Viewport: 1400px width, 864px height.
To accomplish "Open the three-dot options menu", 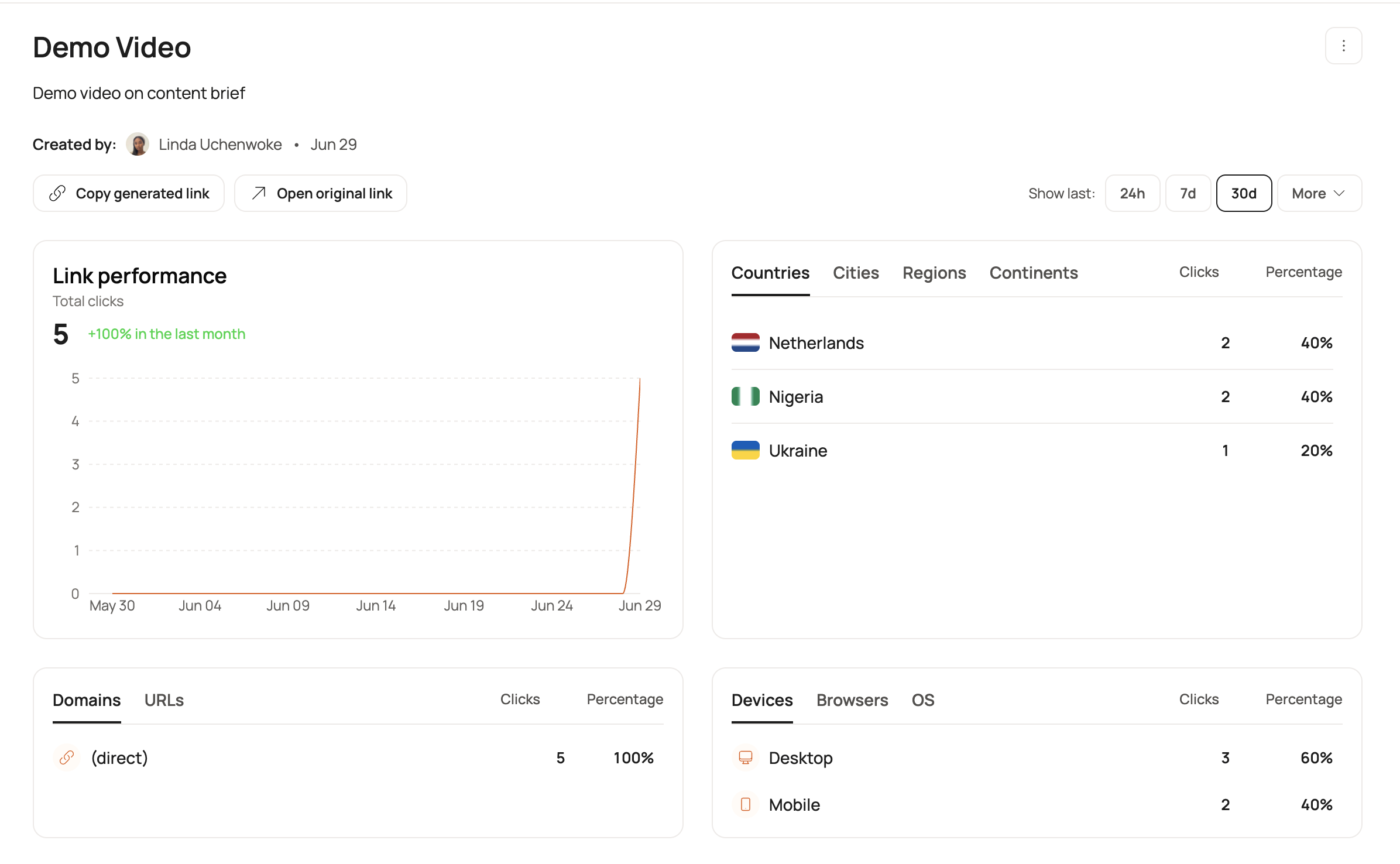I will 1343,46.
